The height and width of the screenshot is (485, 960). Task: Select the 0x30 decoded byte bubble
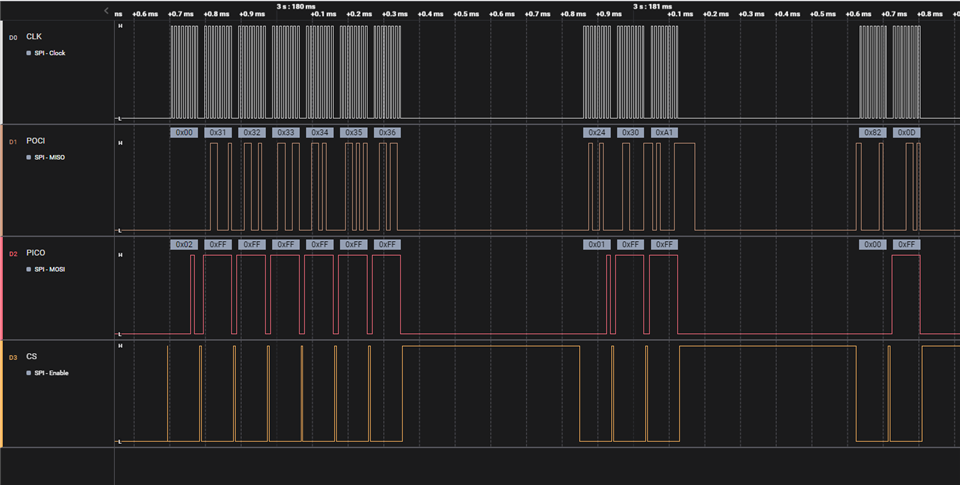pos(631,132)
